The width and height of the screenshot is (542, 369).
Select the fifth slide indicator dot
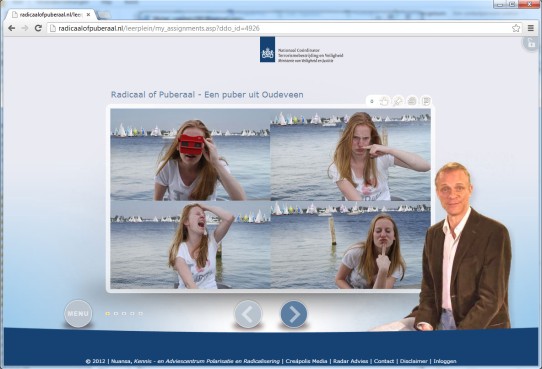(x=140, y=314)
